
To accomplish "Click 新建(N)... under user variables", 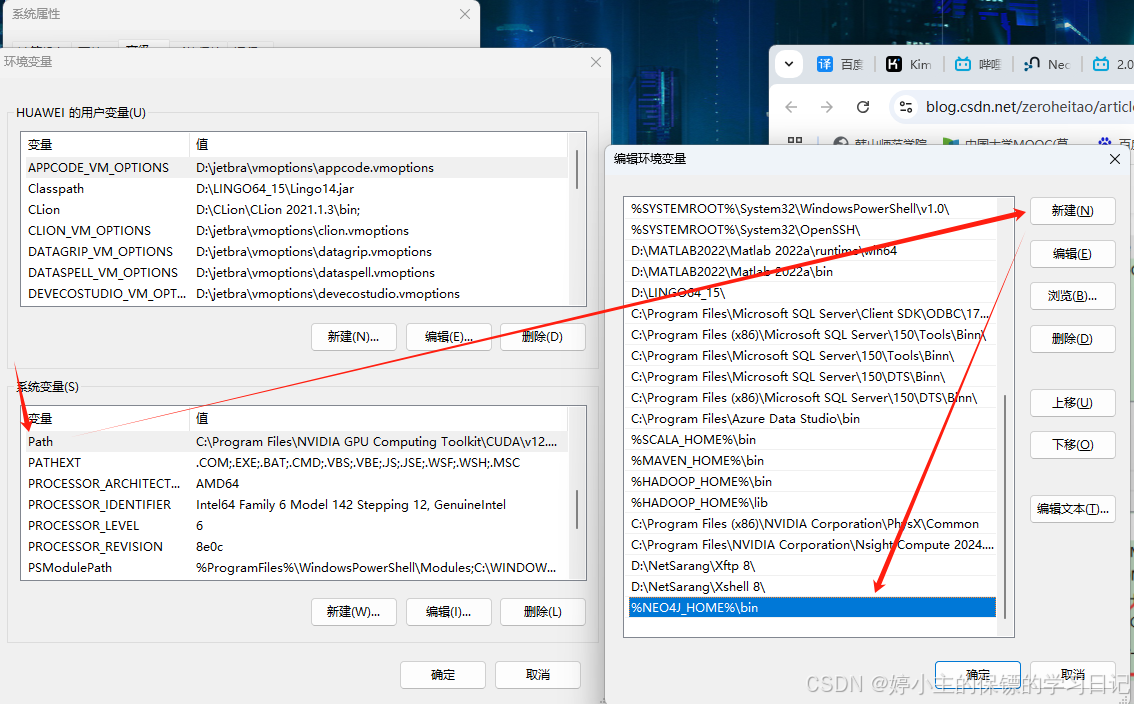I will point(354,336).
